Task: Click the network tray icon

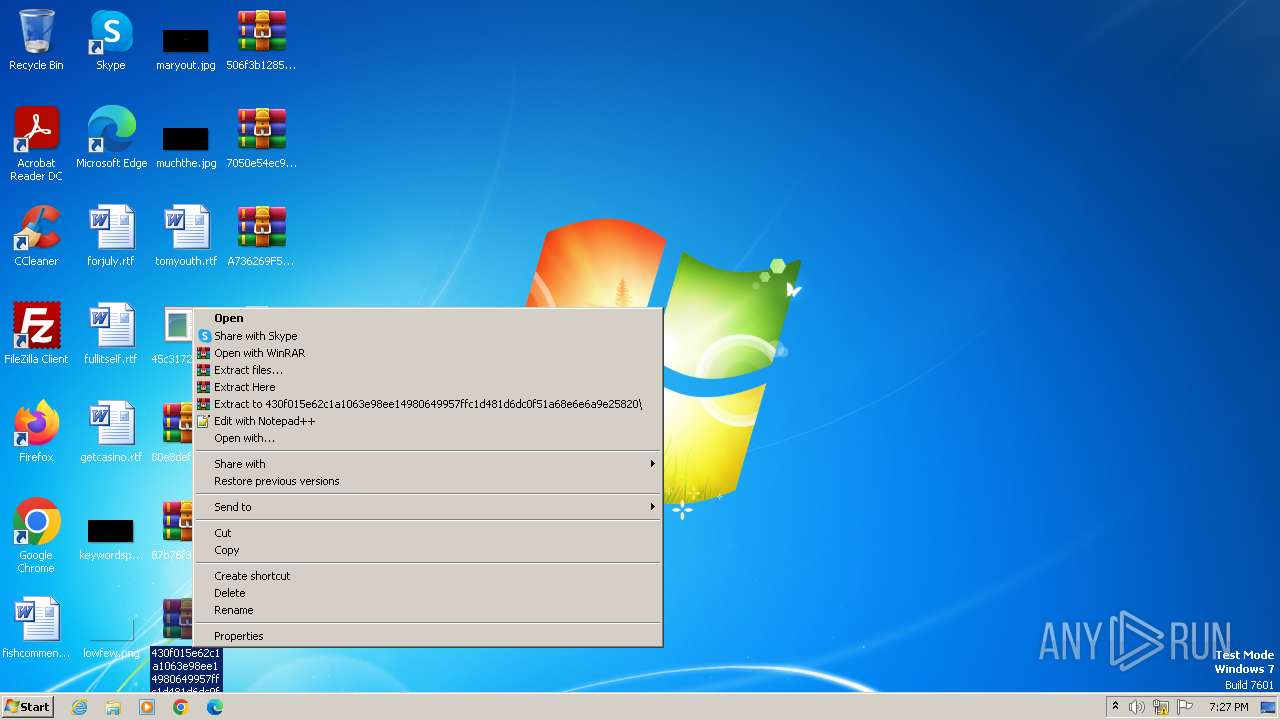Action: [x=1161, y=707]
